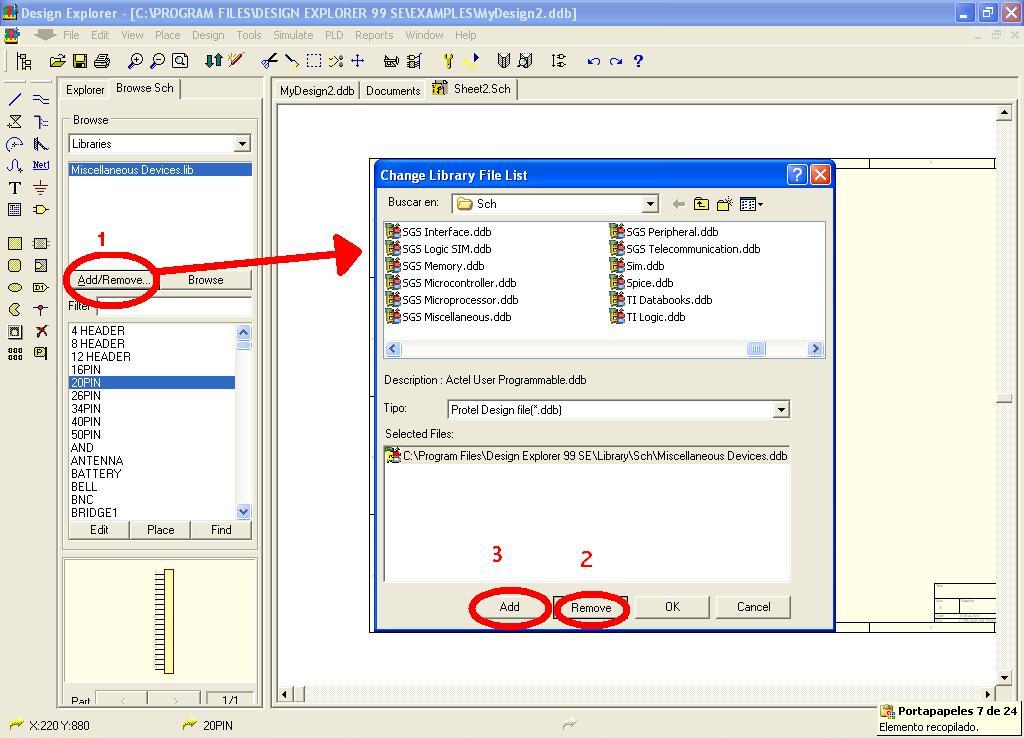Screen dimensions: 1024x738
Task: Open the Simulate menu
Action: [293, 35]
